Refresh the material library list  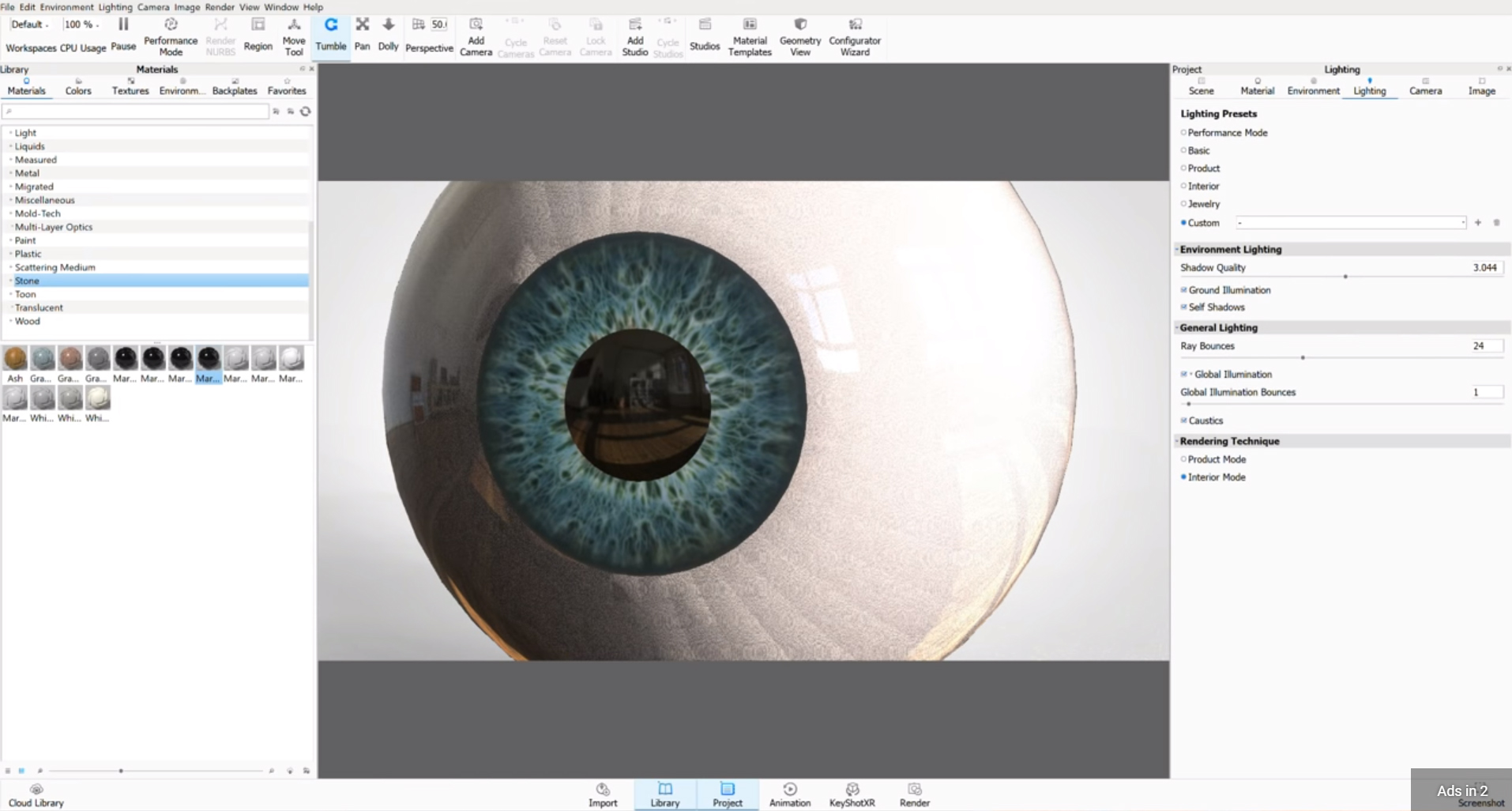tap(306, 111)
